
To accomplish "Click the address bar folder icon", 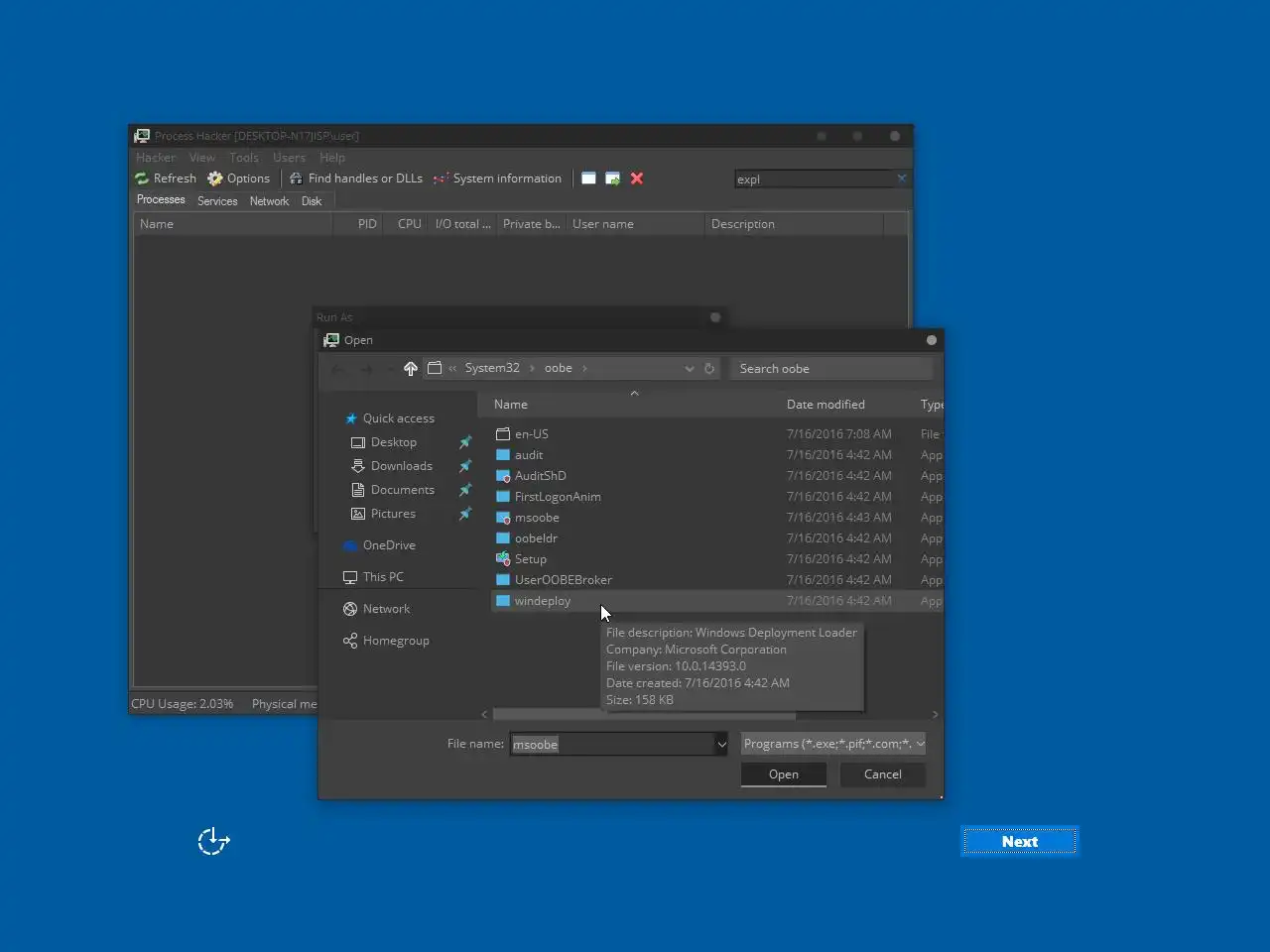I will click(x=434, y=368).
